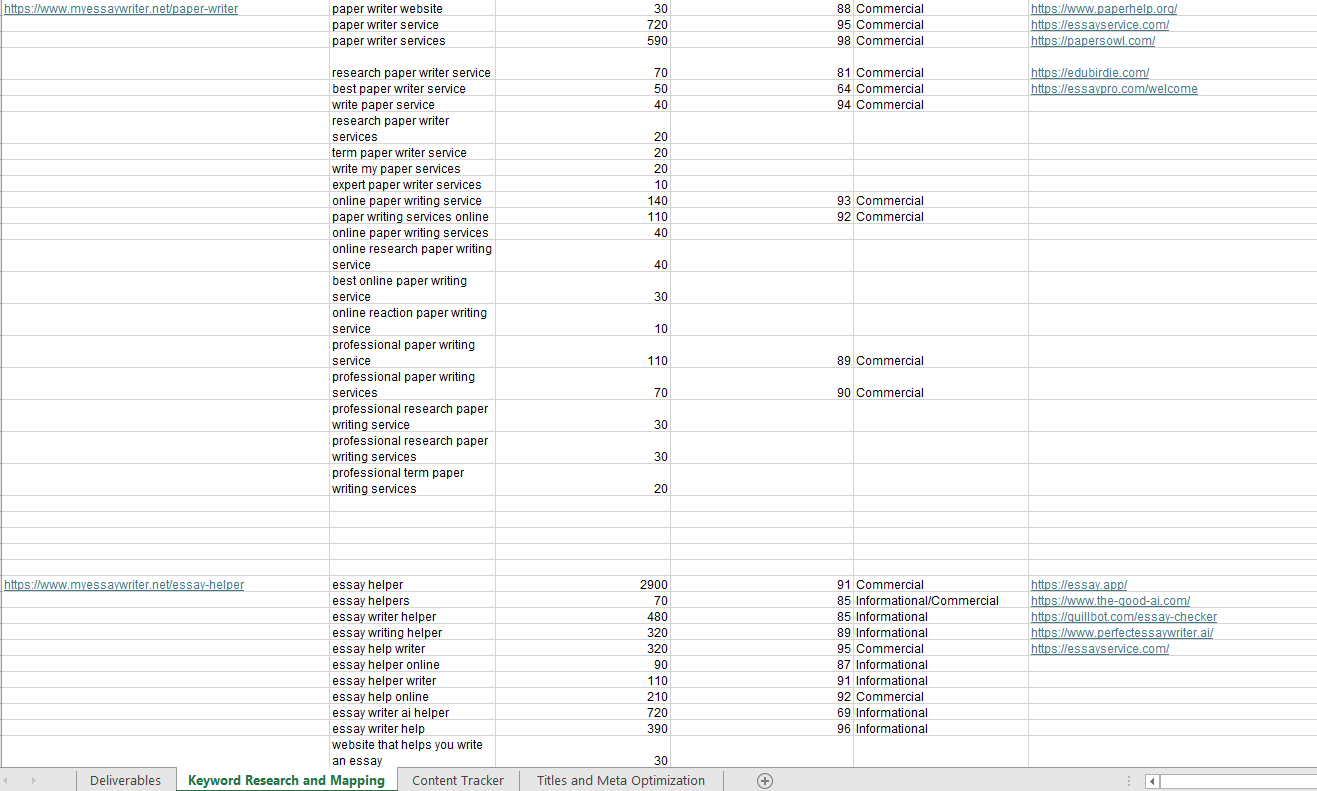The height and width of the screenshot is (791, 1317).
Task: Select the Keyword Research and Mapping tab
Action: pos(286,780)
